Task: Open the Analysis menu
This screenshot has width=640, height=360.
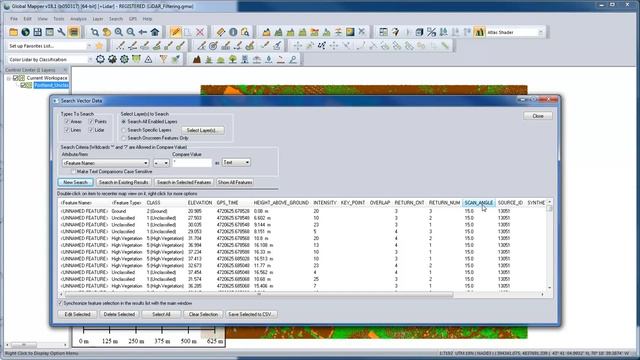Action: [x=78, y=19]
